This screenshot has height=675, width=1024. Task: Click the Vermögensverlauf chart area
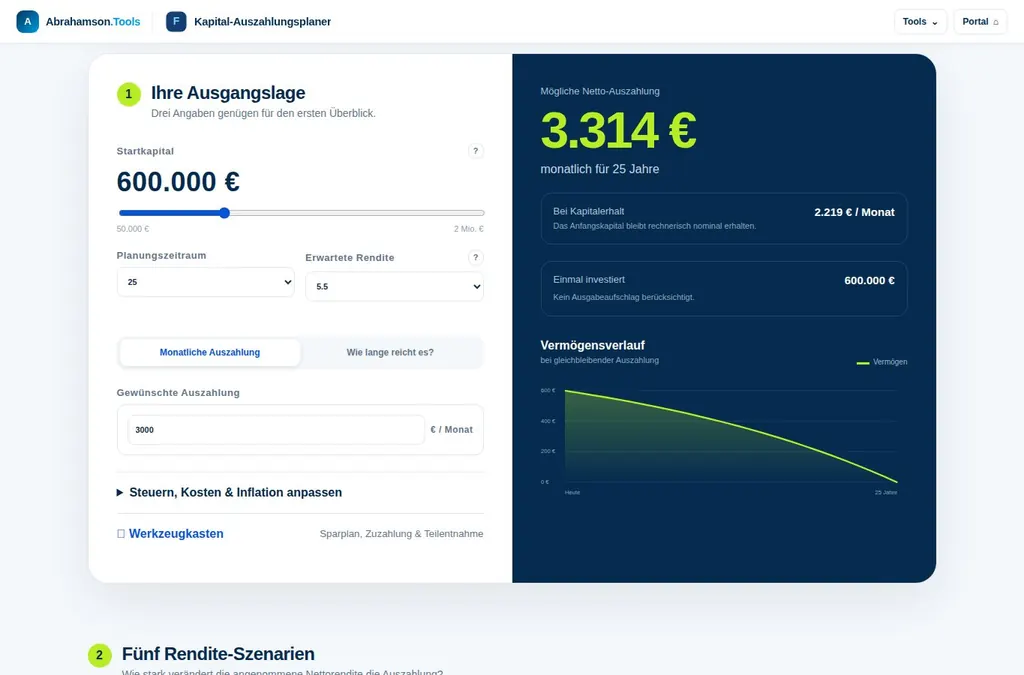(x=724, y=441)
